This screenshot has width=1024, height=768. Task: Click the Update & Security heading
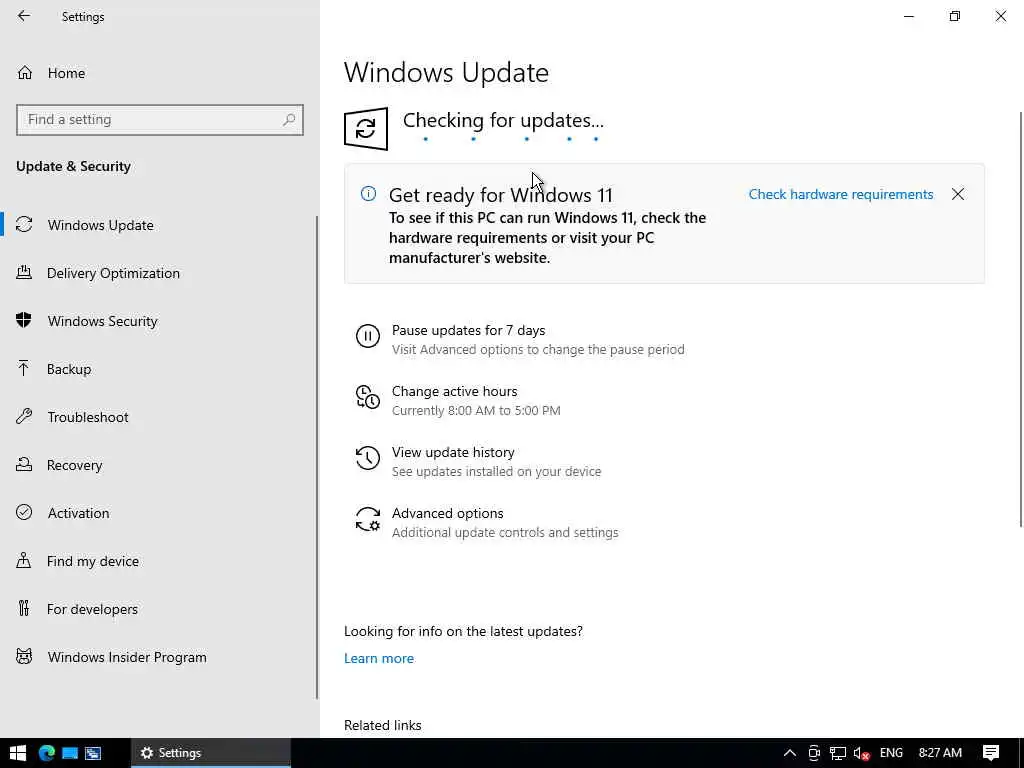pos(74,167)
